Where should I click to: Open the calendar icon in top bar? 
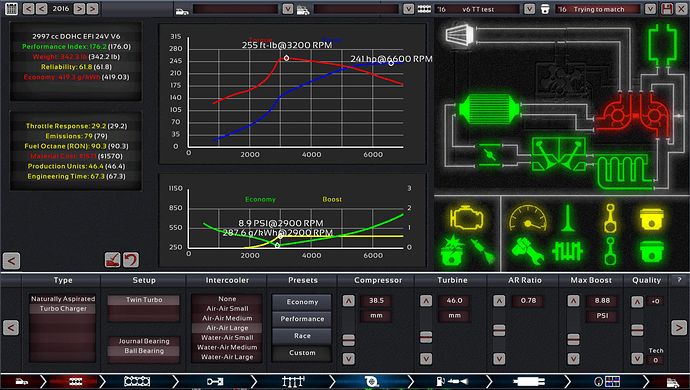tap(11, 9)
